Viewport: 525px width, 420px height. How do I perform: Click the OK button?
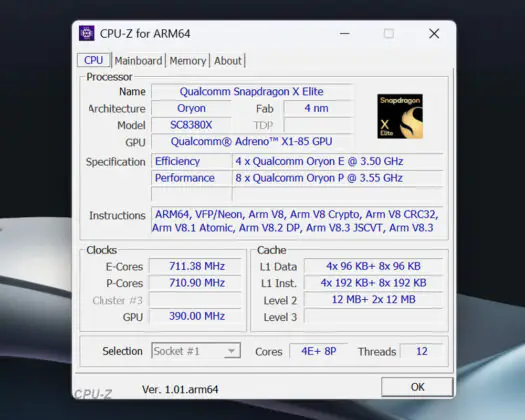pyautogui.click(x=417, y=387)
